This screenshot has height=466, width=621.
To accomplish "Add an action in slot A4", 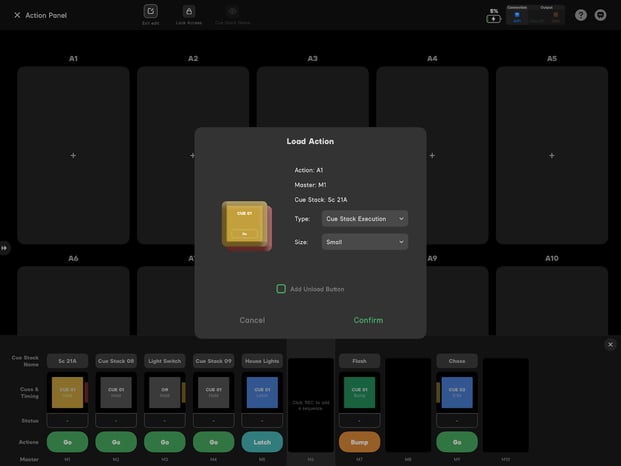I will [432, 156].
